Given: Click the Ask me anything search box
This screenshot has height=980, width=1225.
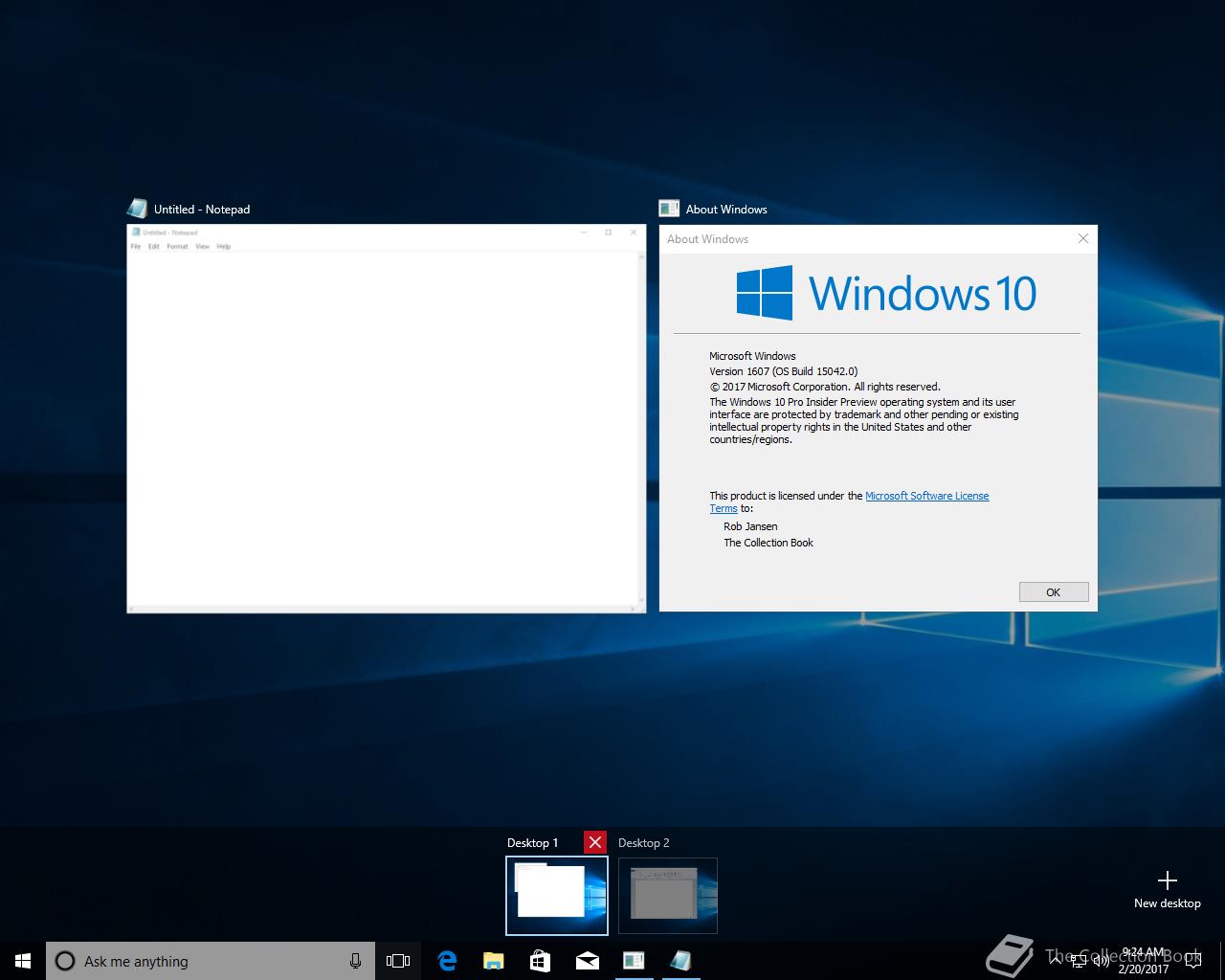Looking at the screenshot, I should 211,961.
